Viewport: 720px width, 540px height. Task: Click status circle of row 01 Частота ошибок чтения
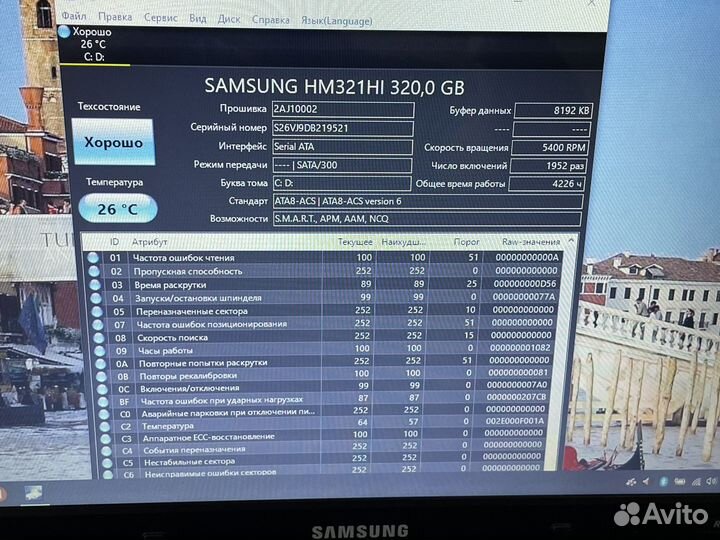click(93, 258)
